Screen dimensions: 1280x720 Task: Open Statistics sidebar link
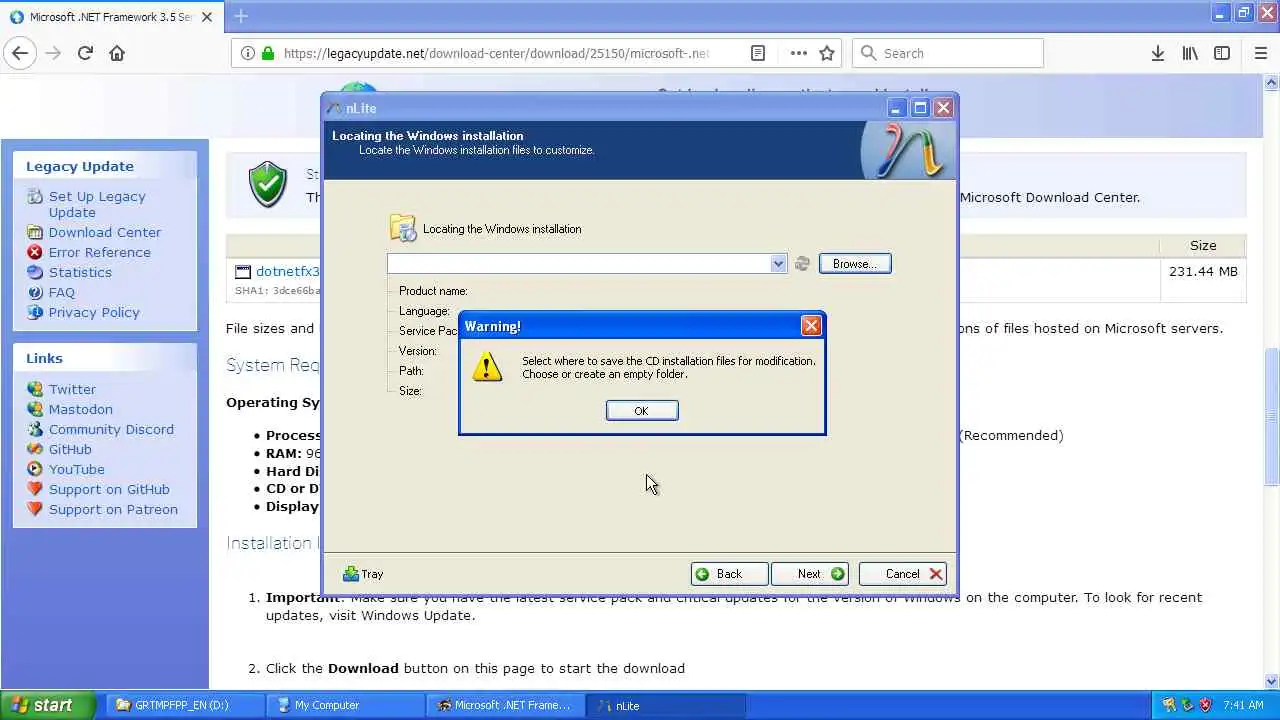click(80, 272)
